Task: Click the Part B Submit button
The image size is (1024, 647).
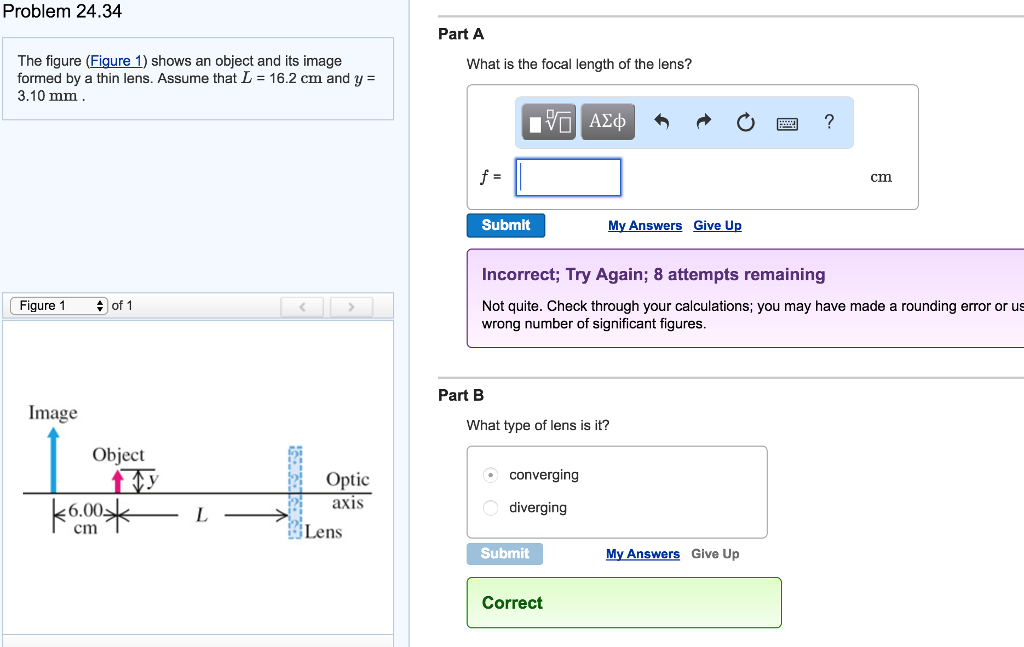Action: click(504, 554)
